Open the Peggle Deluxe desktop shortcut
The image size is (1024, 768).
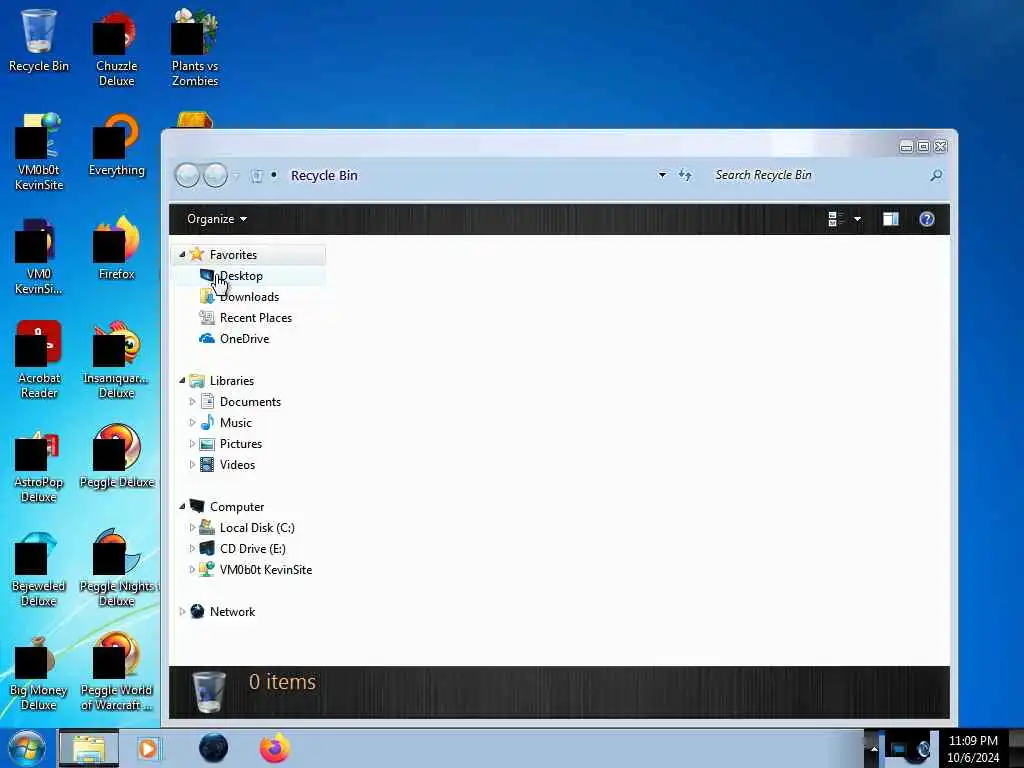click(x=116, y=456)
